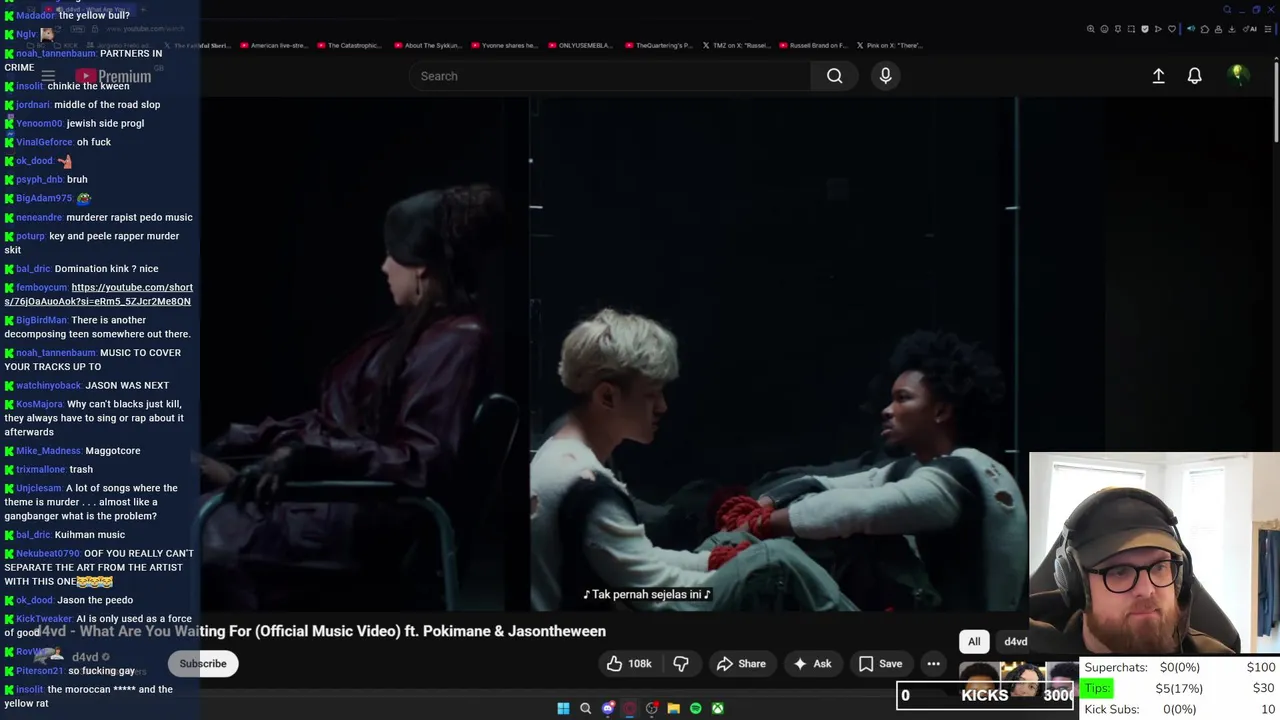
Task: Select the d4vd filter chip
Action: pos(1015,642)
